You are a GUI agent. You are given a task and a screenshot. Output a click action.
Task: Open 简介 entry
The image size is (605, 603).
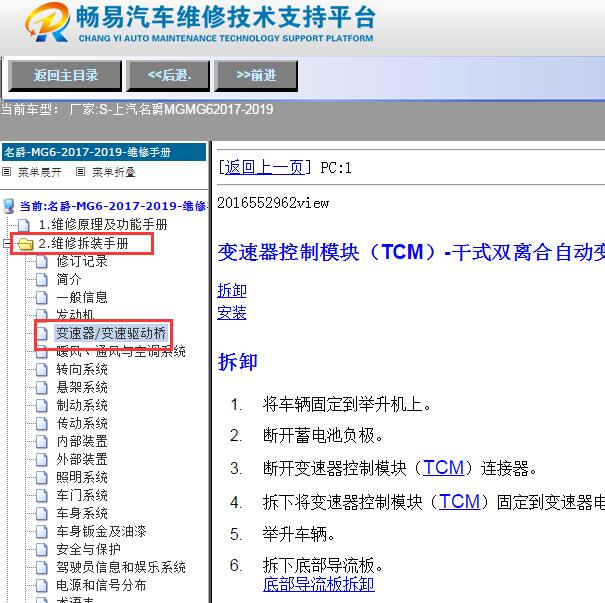point(69,279)
